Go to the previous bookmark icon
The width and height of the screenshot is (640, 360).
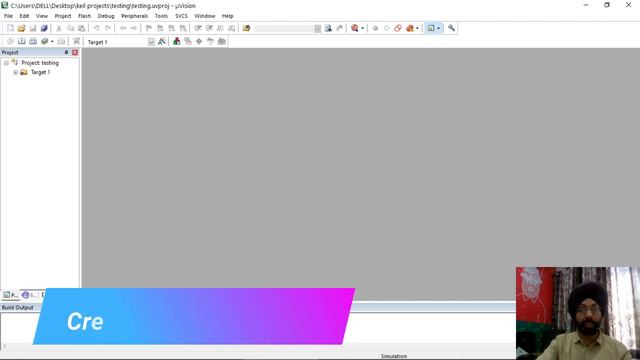(160, 28)
